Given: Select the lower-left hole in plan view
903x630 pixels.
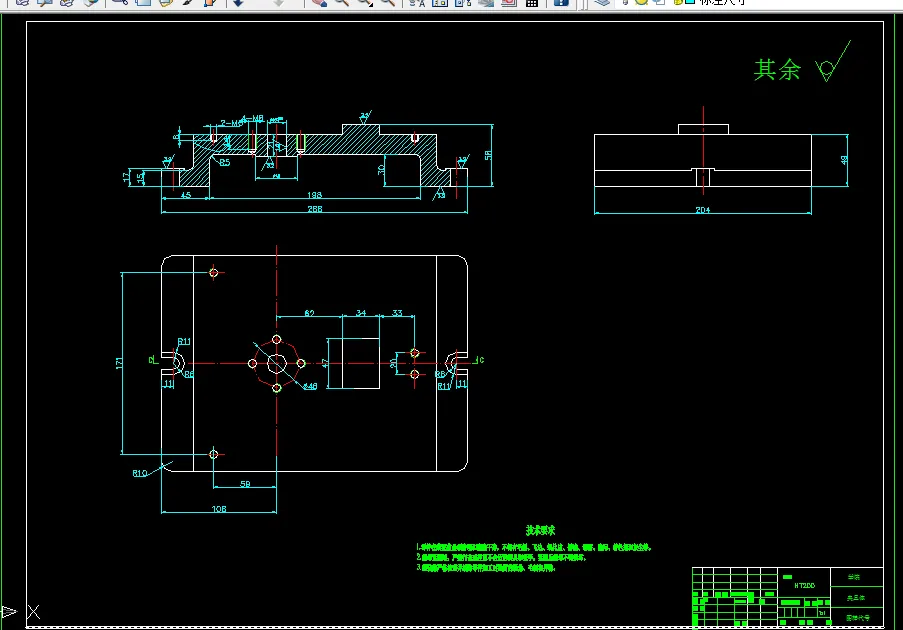Looking at the screenshot, I should tap(214, 454).
